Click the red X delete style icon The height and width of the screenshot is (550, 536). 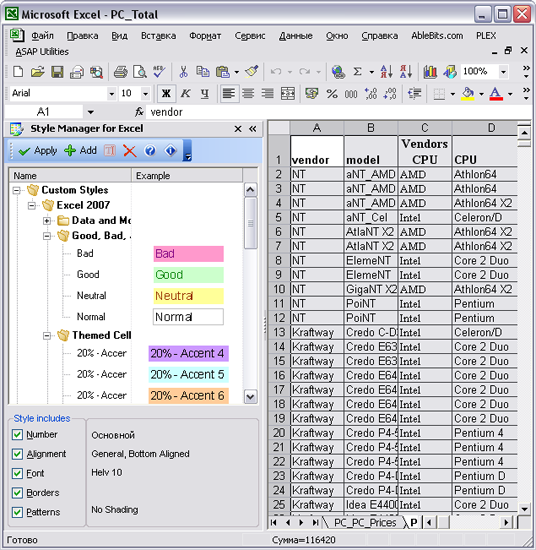(129, 151)
